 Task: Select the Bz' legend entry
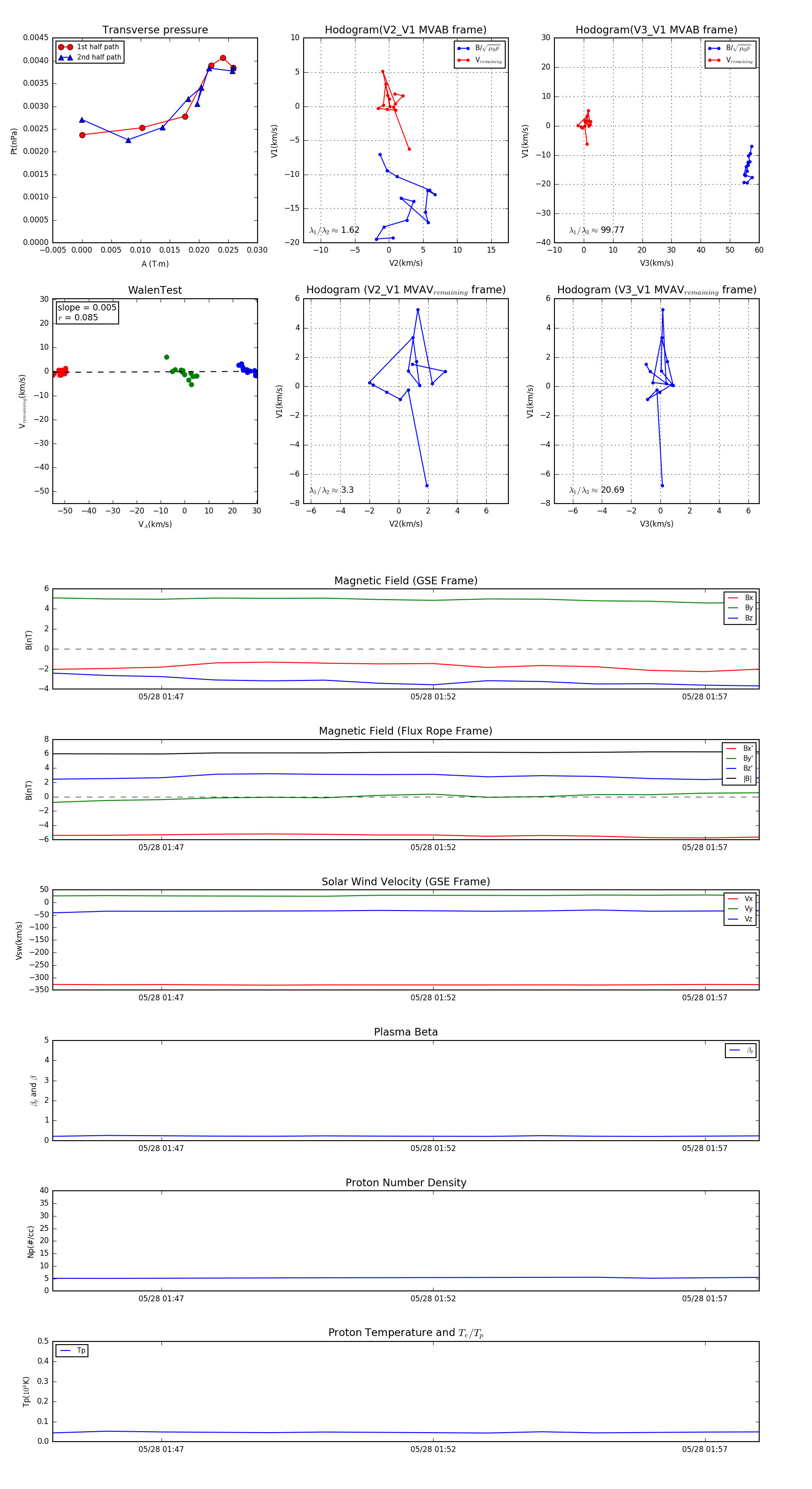pyautogui.click(x=739, y=769)
